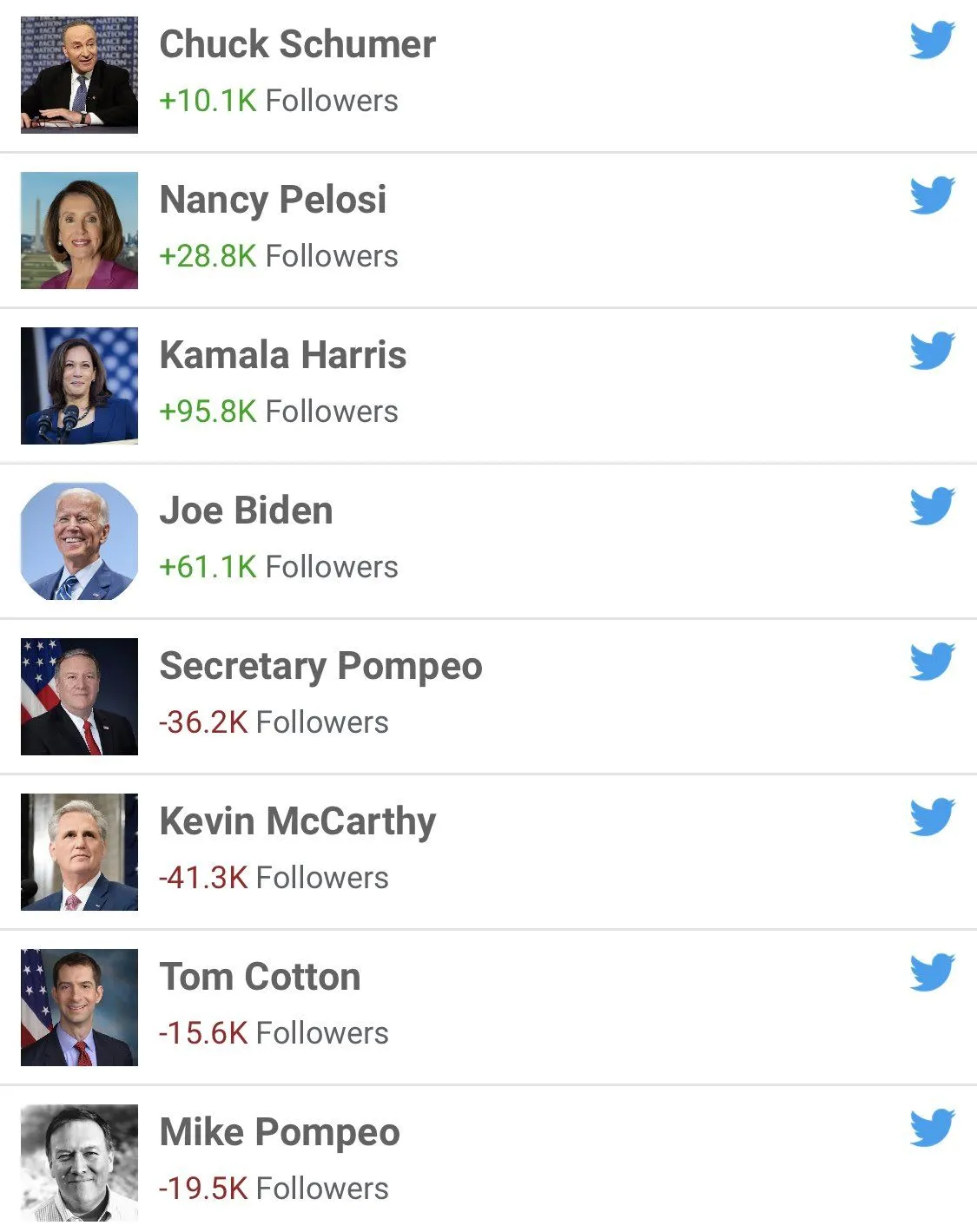Click the Tom Cotton name

tap(260, 977)
